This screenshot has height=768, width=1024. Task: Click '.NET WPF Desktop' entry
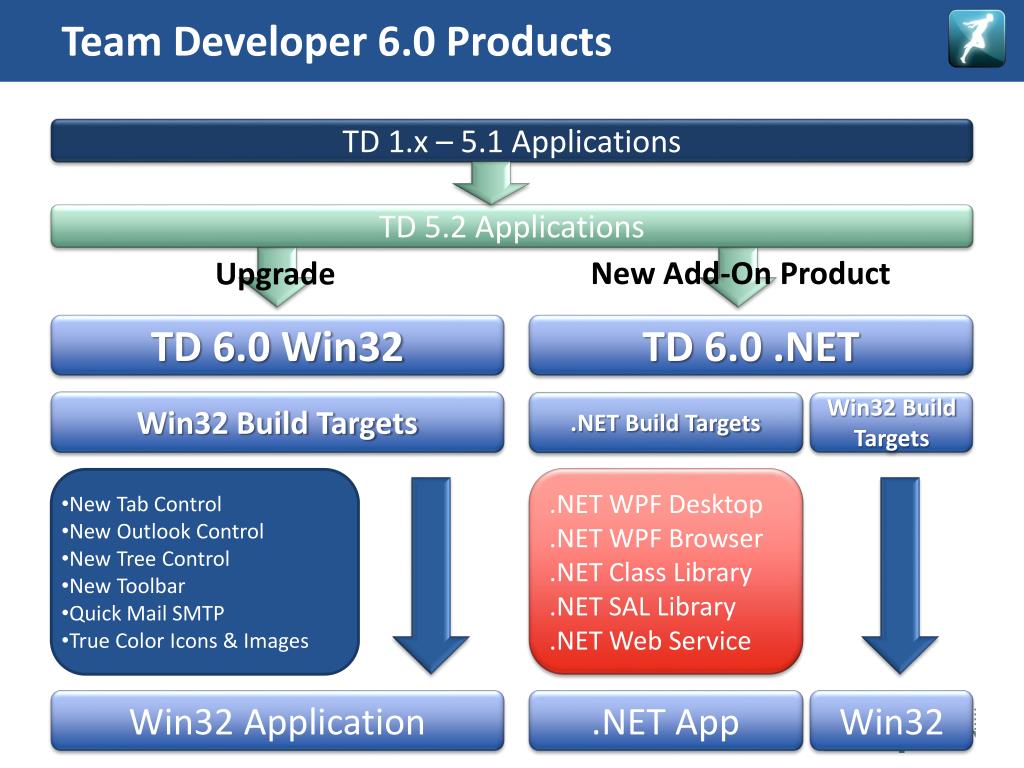tap(656, 505)
